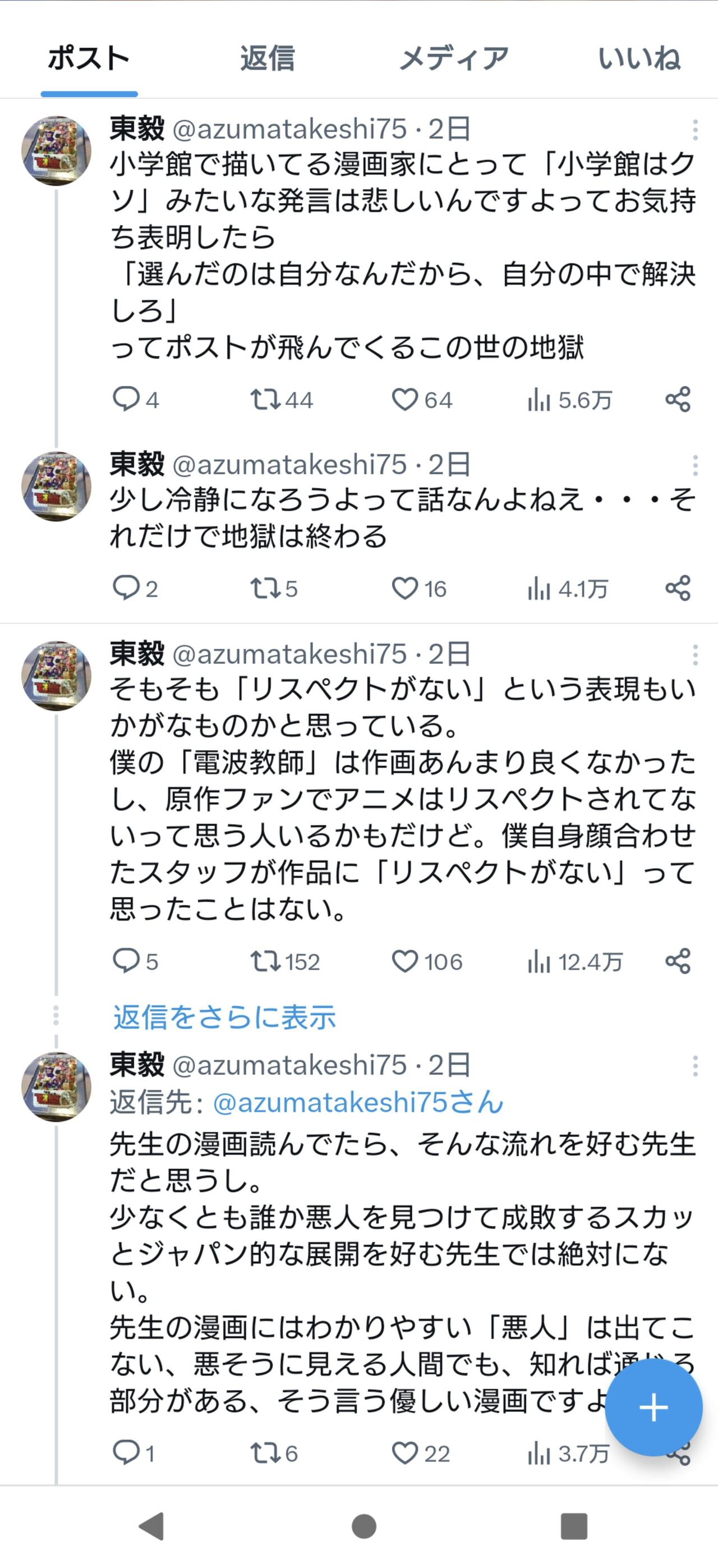Image resolution: width=718 pixels, height=1568 pixels.
Task: Repost the post with 152 reposts
Action: 265,961
